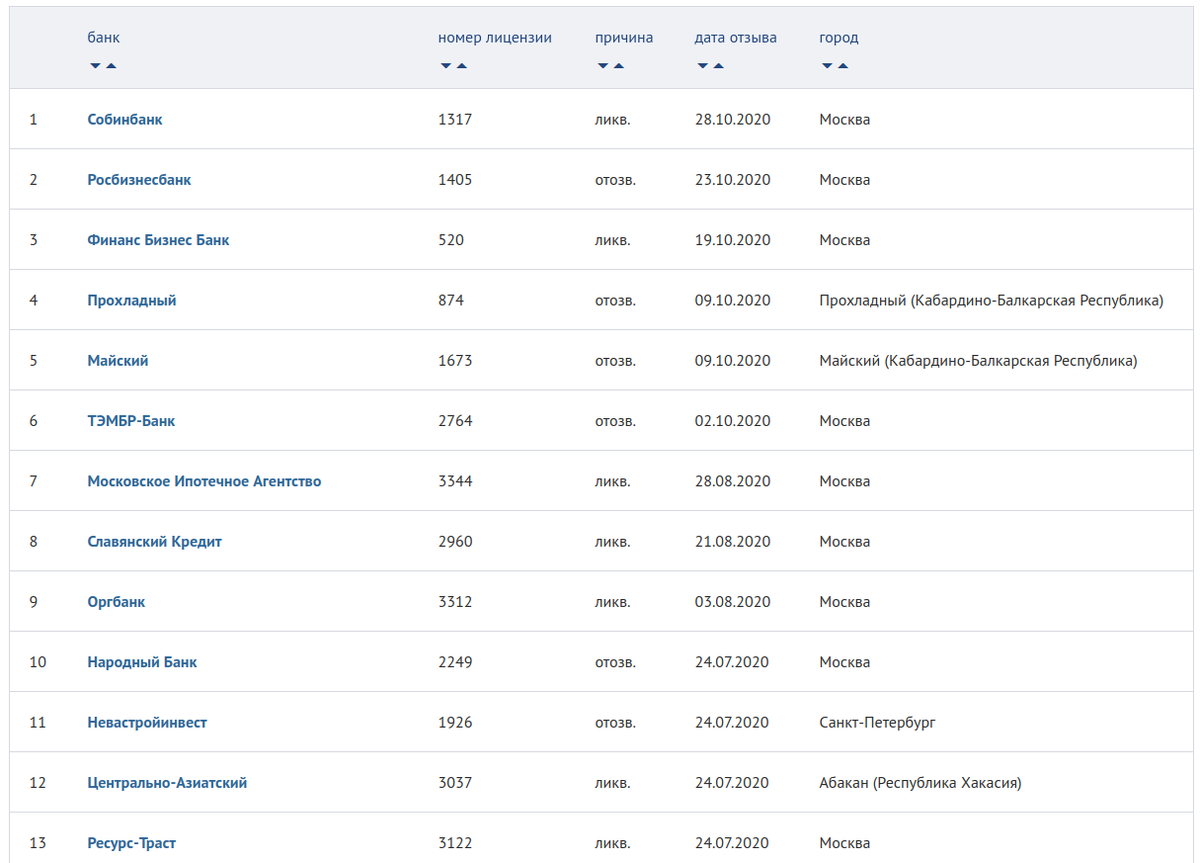Open Московское Ипотечное Агентство link
Screen dimensions: 1200x863
point(204,481)
